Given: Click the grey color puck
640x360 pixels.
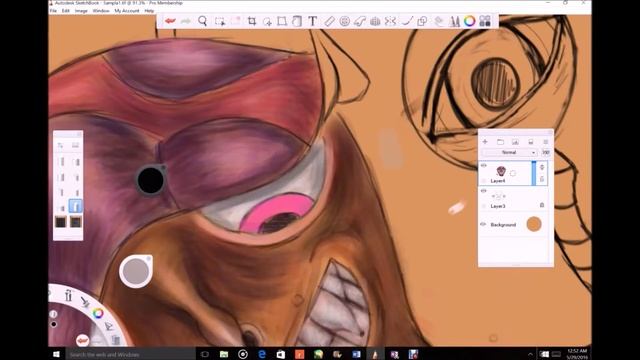Looking at the screenshot, I should coord(136,271).
